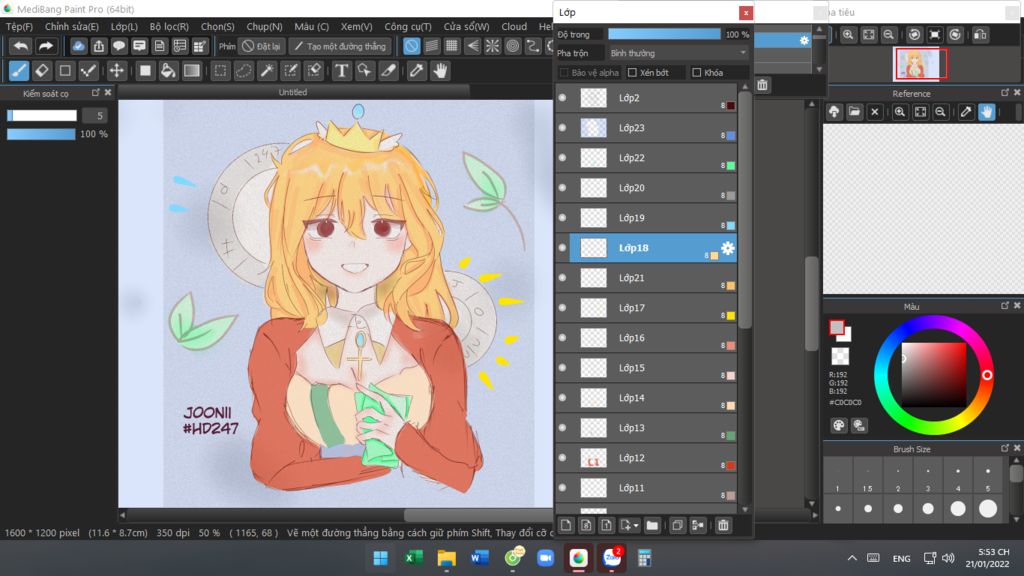The width and height of the screenshot is (1024, 576).
Task: Hide the Lớp23 layer
Action: [562, 128]
